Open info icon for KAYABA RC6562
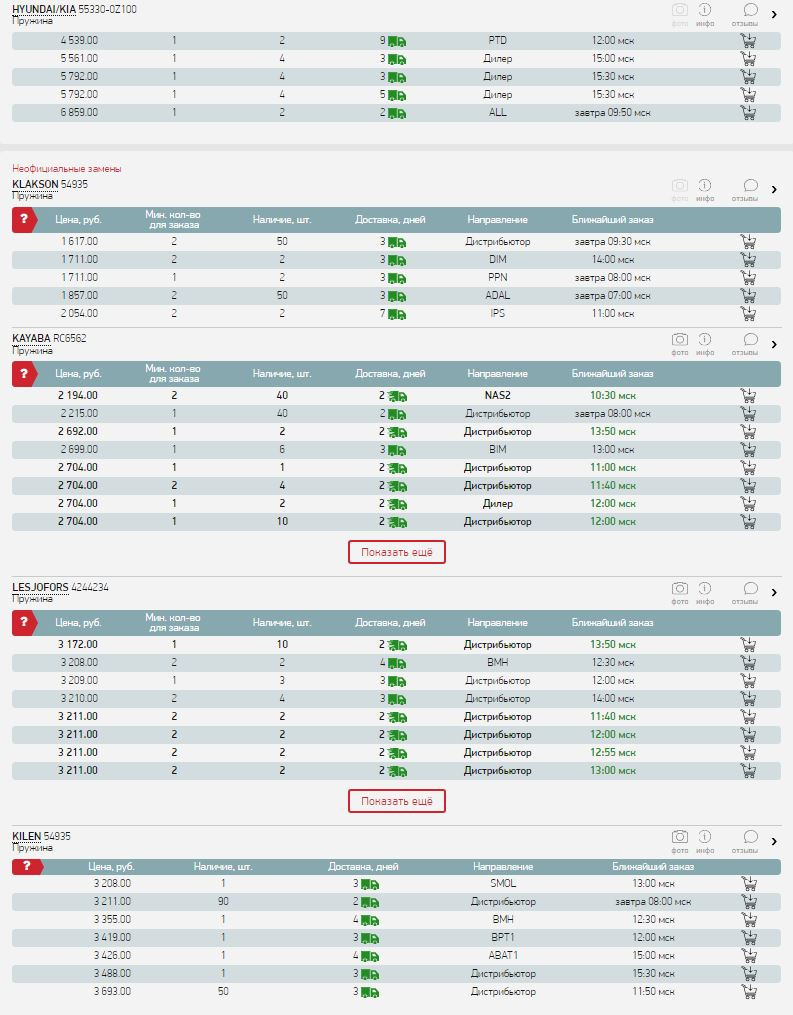This screenshot has height=1015, width=793. [705, 343]
